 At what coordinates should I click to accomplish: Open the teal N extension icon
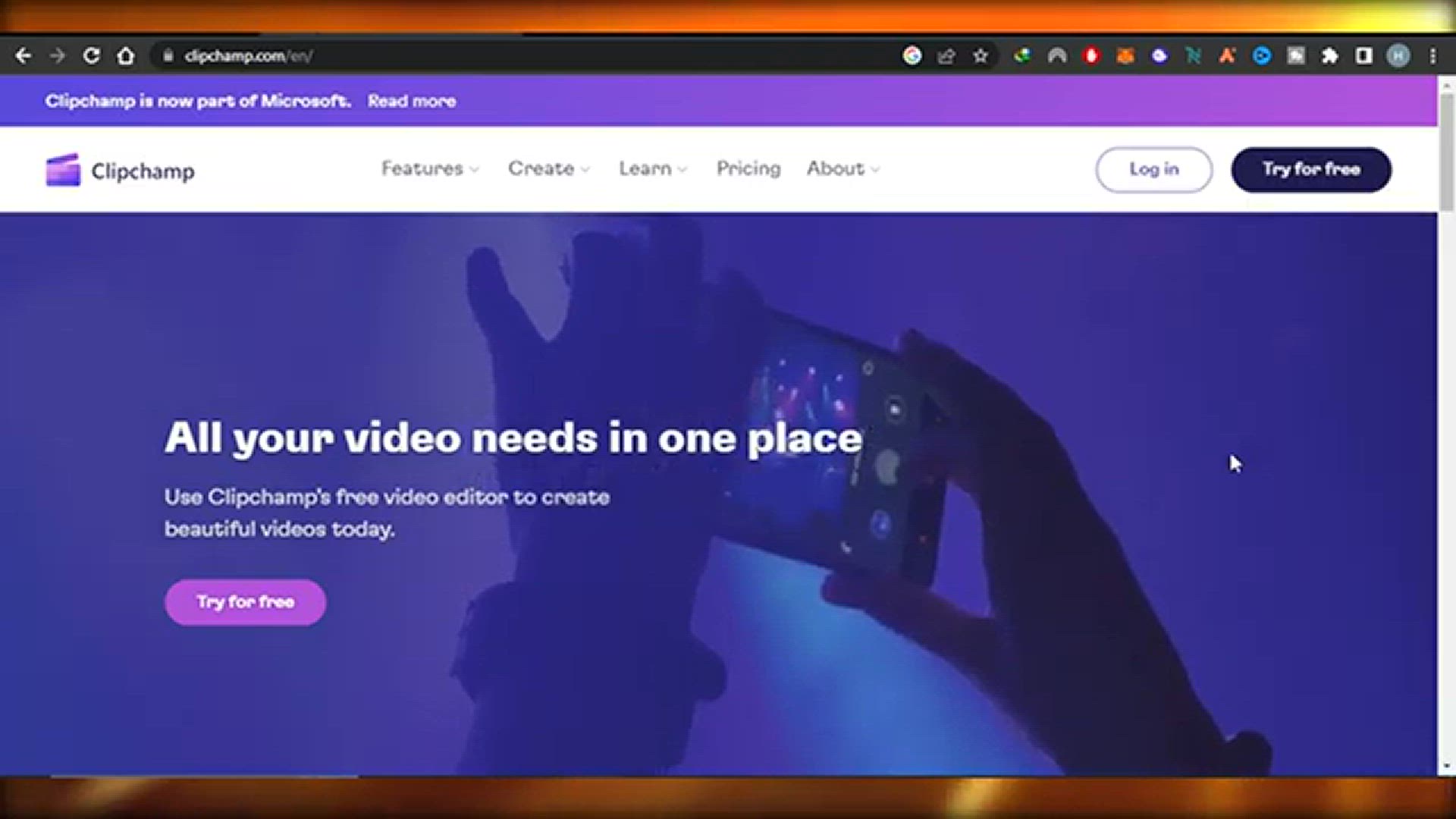1194,55
